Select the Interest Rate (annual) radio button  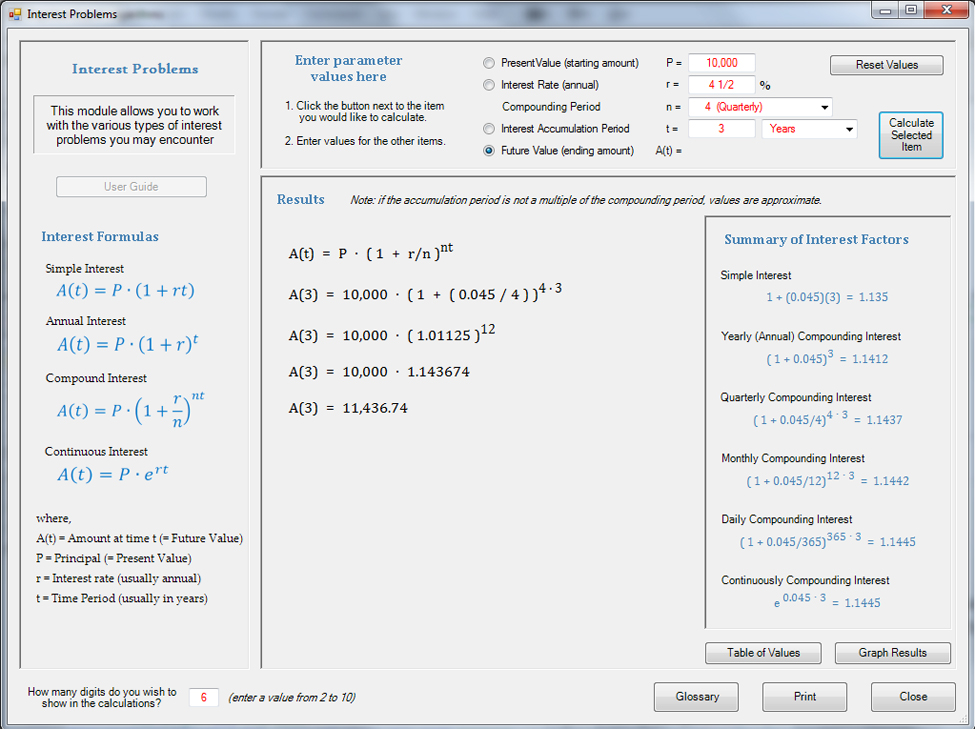tap(489, 85)
